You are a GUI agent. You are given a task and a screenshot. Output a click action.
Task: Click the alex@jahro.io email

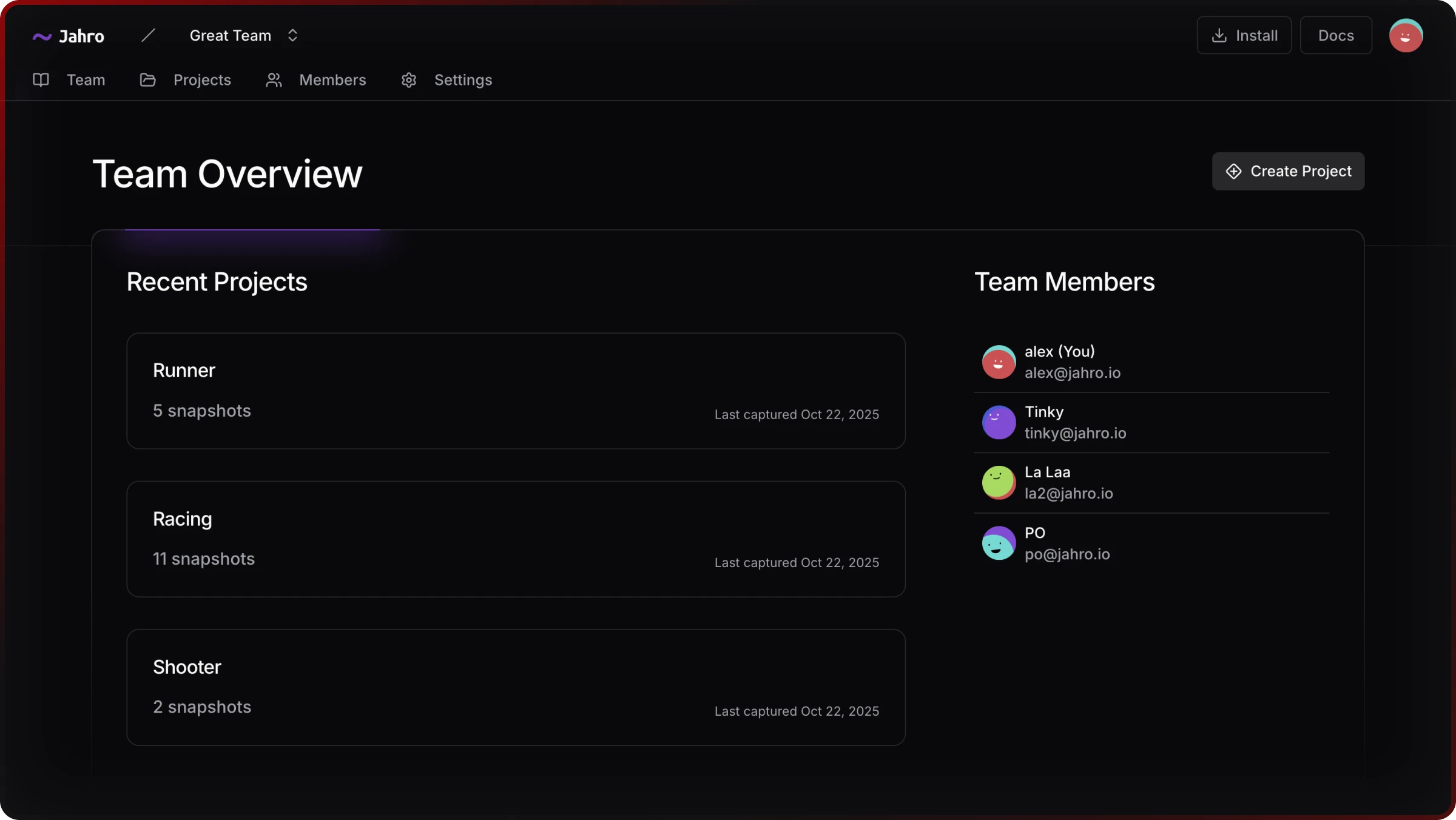click(x=1073, y=373)
